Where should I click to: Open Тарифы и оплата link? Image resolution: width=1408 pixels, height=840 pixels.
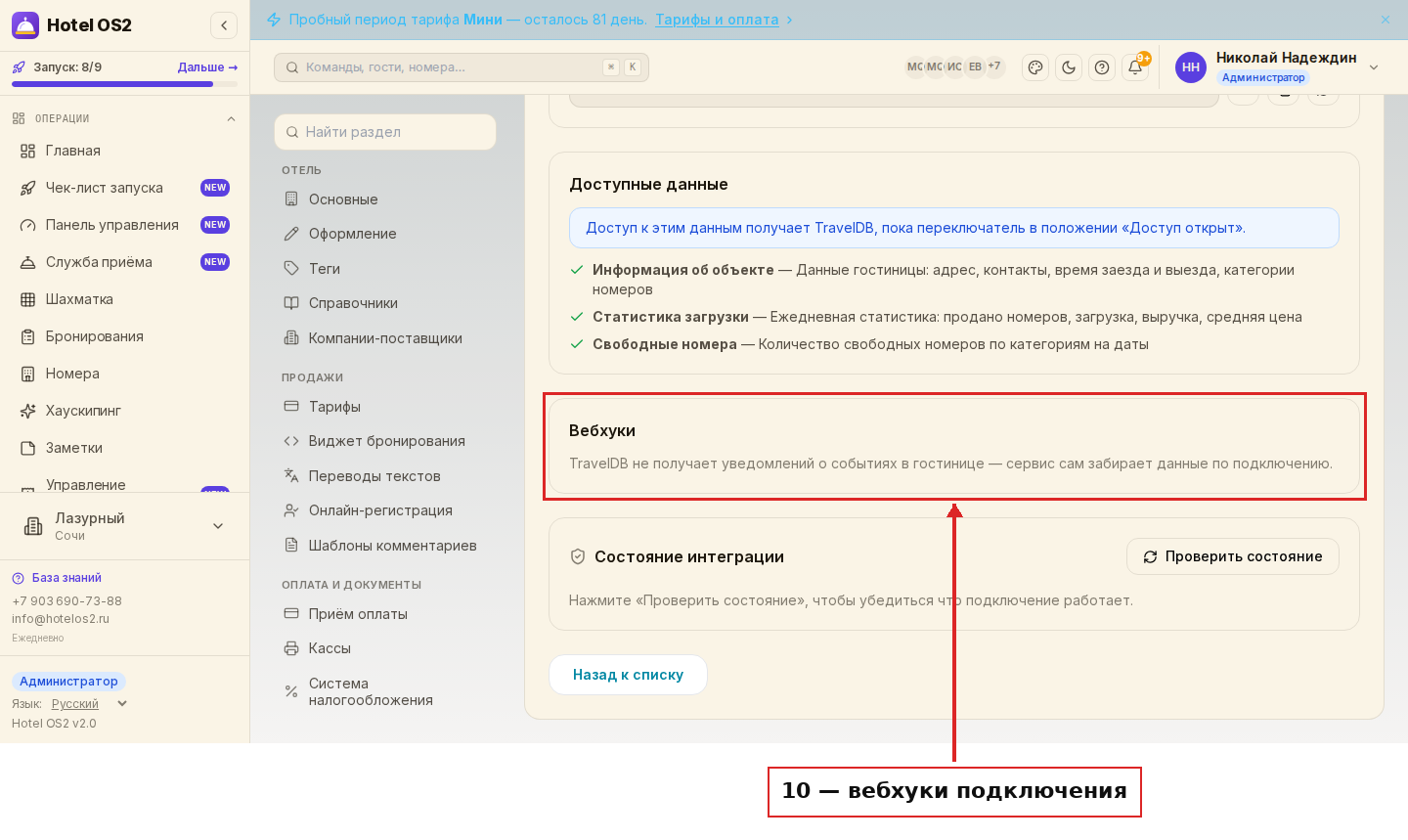click(x=717, y=20)
